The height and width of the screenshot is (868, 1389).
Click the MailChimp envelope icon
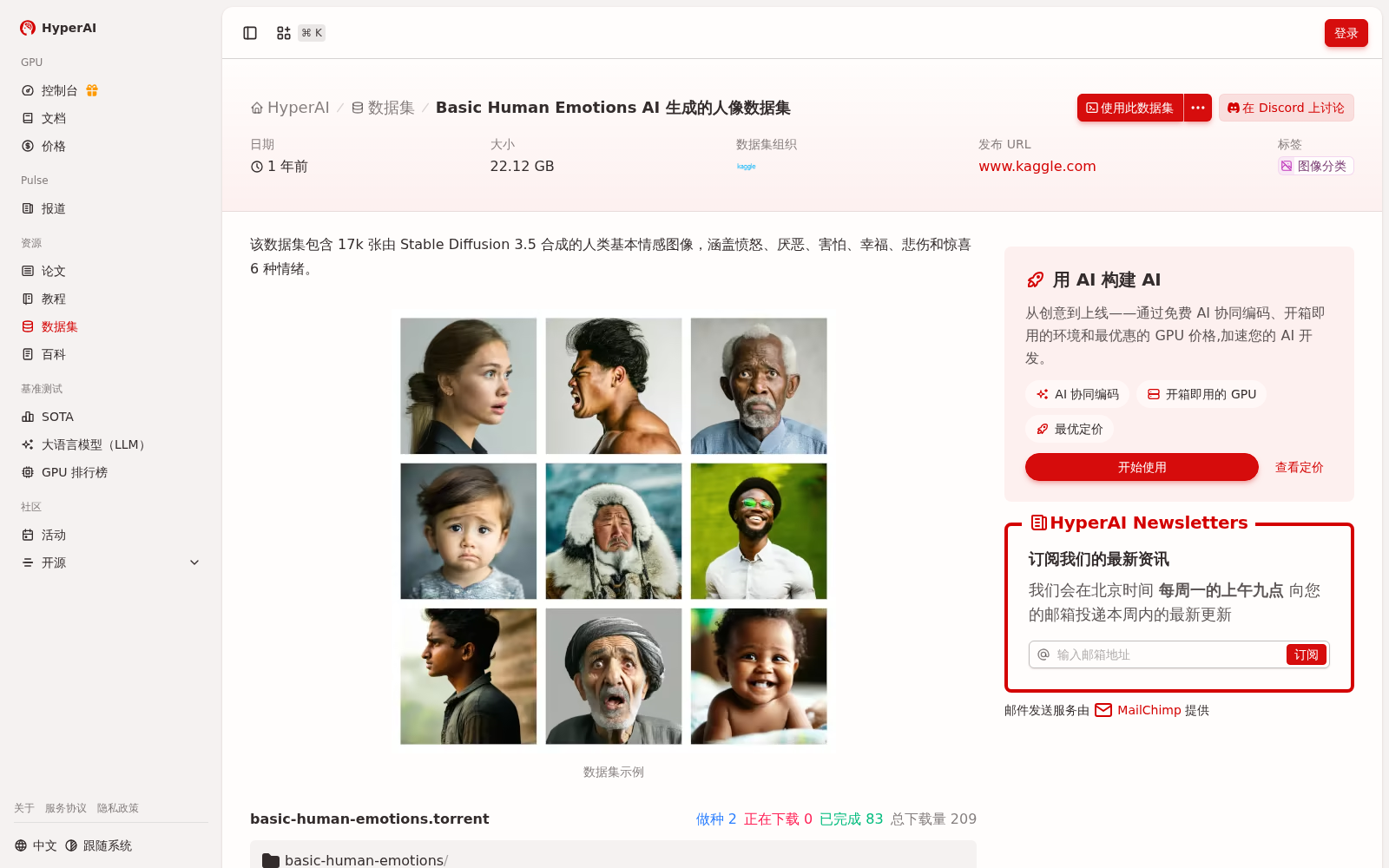(x=1103, y=710)
